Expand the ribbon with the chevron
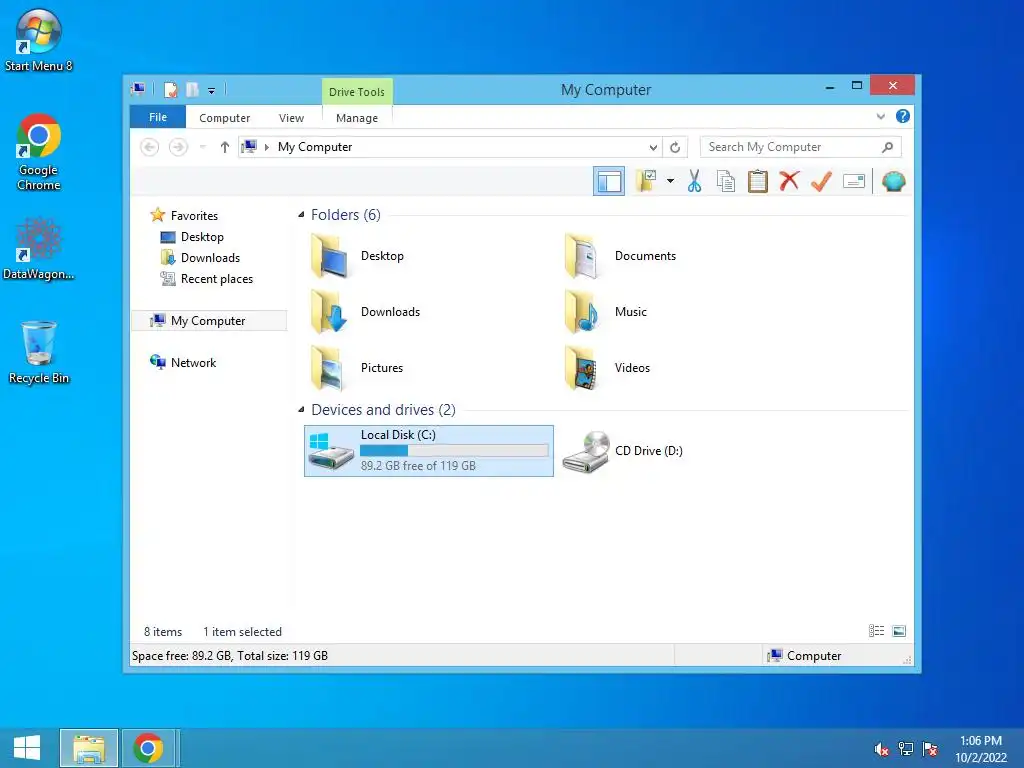 880,117
